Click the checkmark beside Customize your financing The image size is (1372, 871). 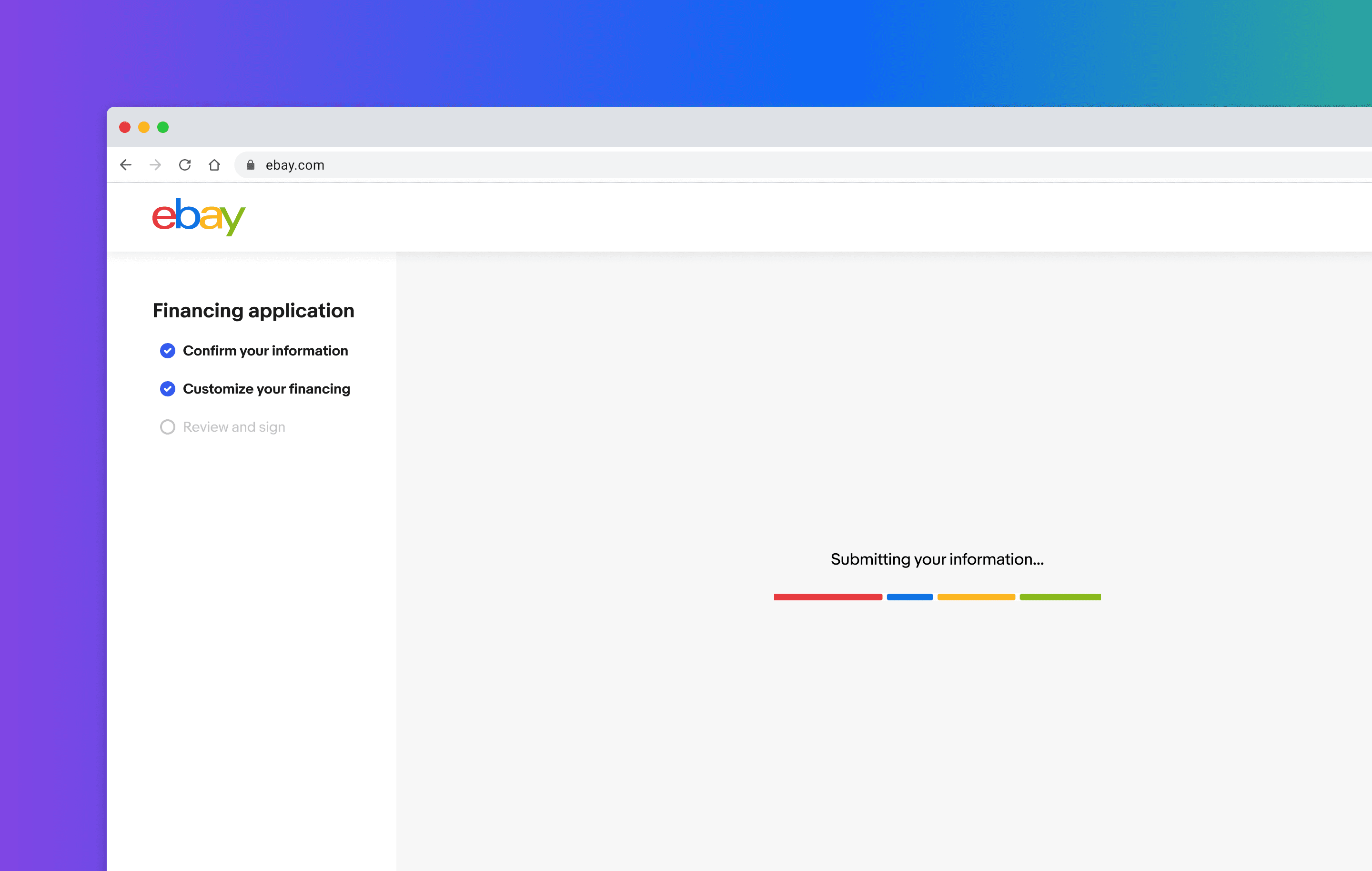point(168,389)
